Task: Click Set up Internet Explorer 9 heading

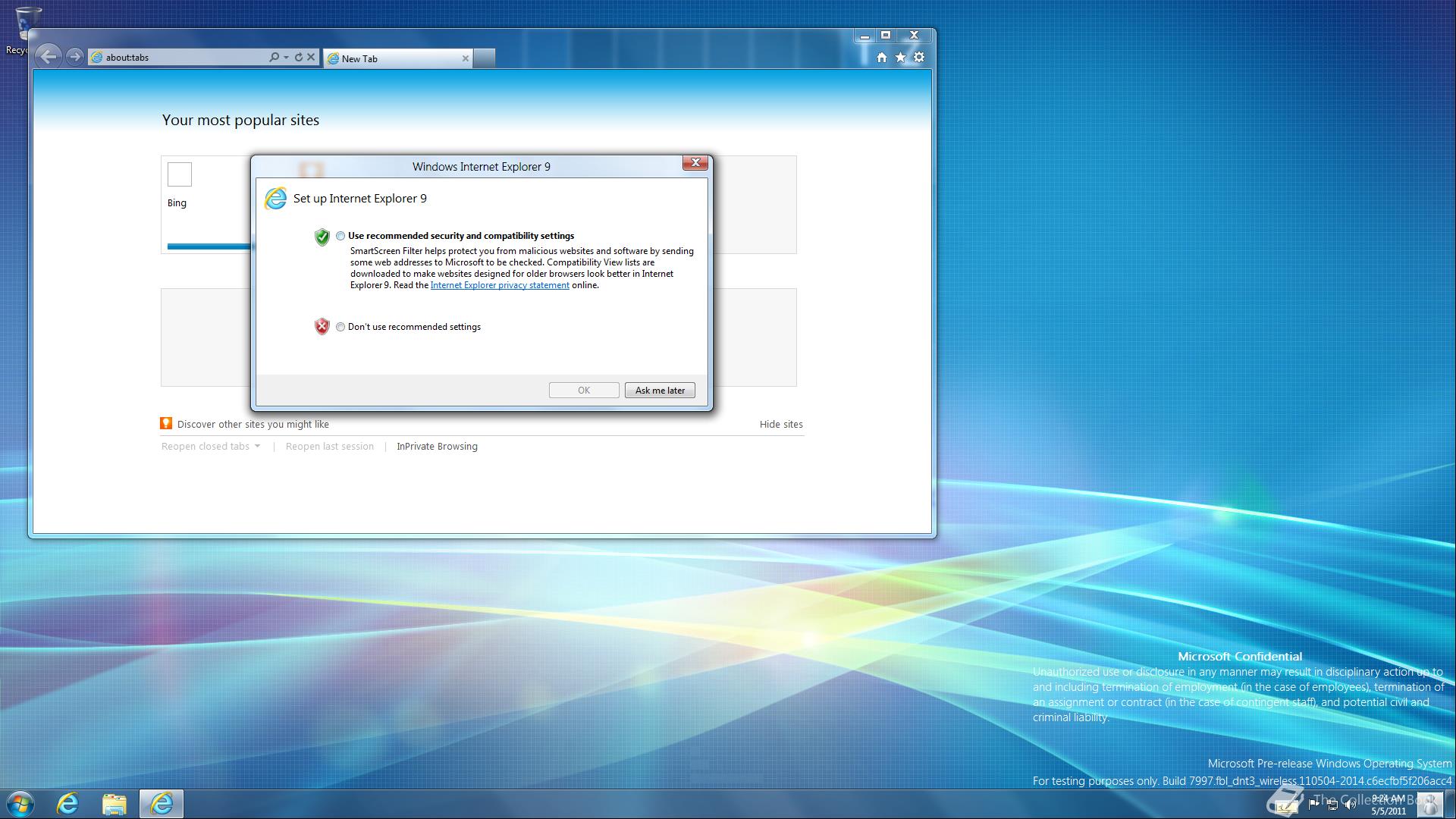Action: click(x=360, y=199)
